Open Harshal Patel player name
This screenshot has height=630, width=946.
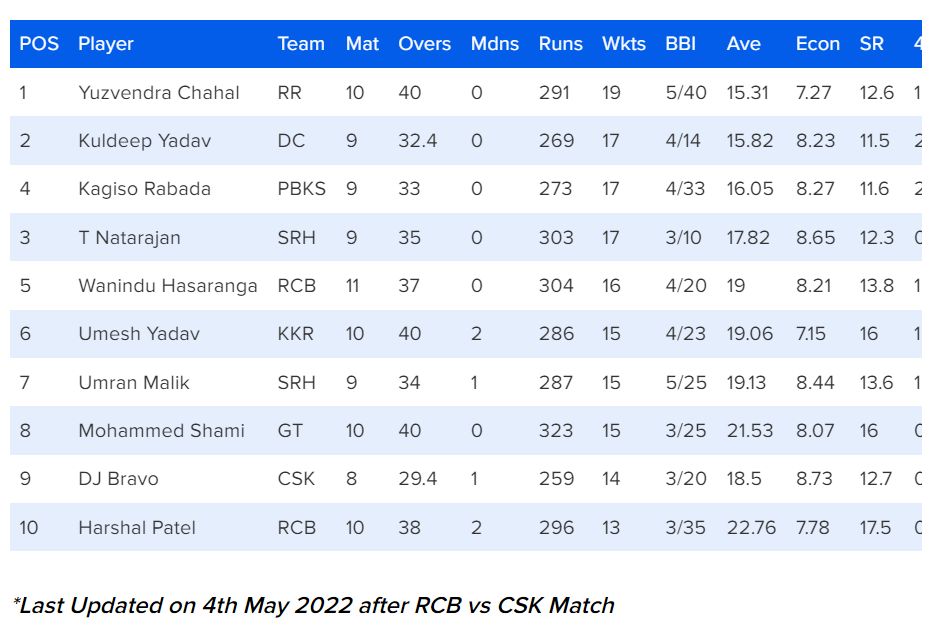click(137, 527)
